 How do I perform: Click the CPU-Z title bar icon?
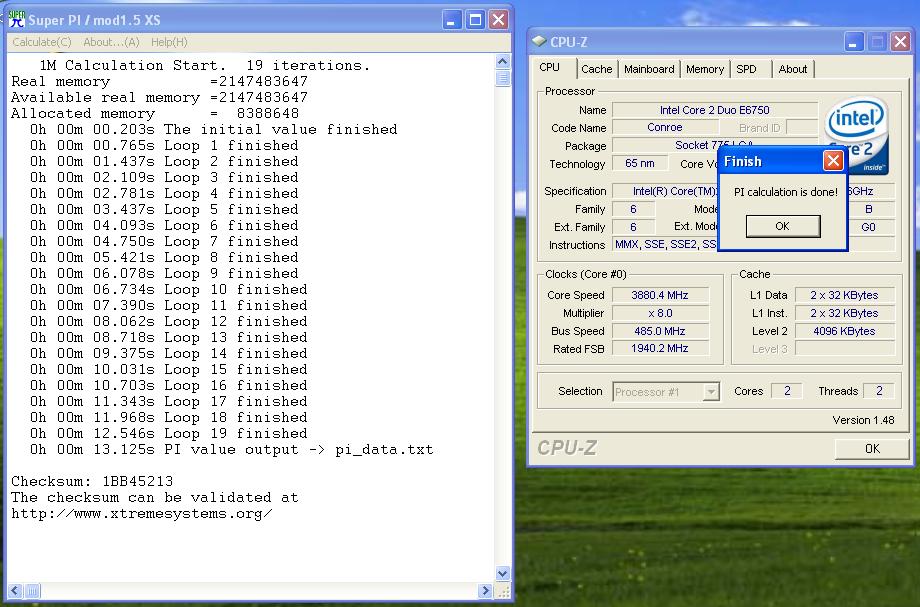tap(539, 42)
